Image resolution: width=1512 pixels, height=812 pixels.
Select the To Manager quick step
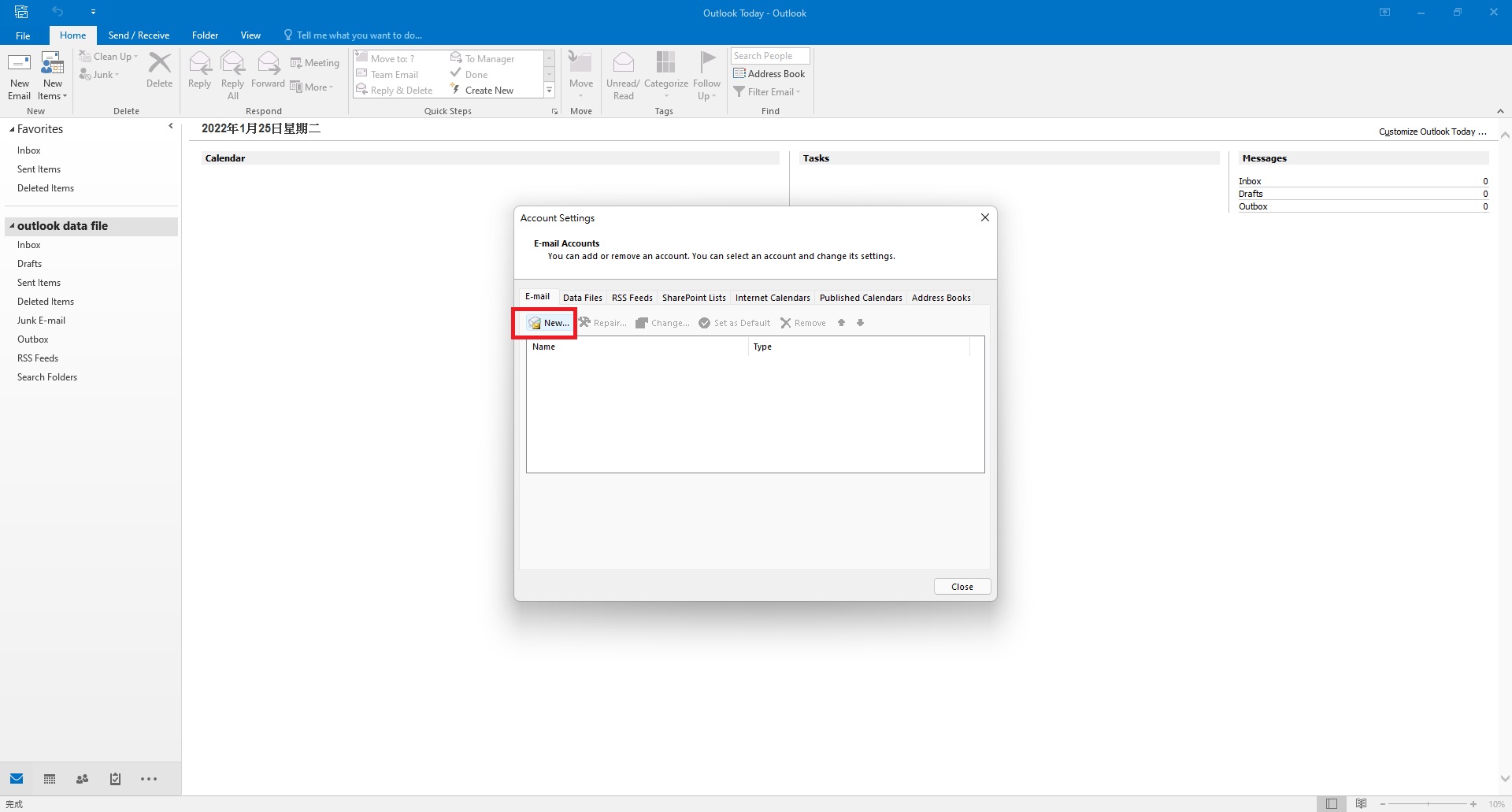pyautogui.click(x=482, y=58)
